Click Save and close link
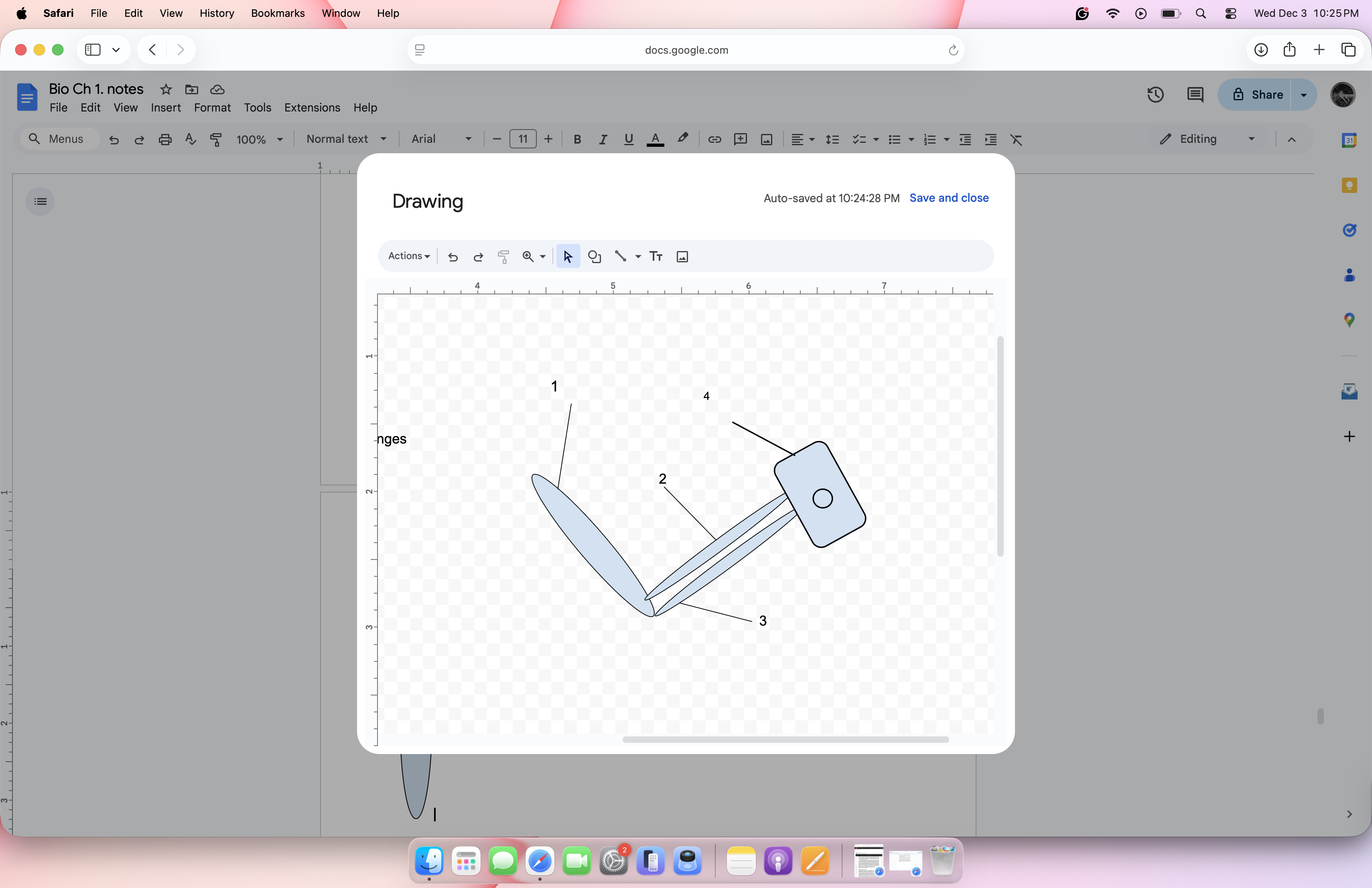 click(949, 198)
